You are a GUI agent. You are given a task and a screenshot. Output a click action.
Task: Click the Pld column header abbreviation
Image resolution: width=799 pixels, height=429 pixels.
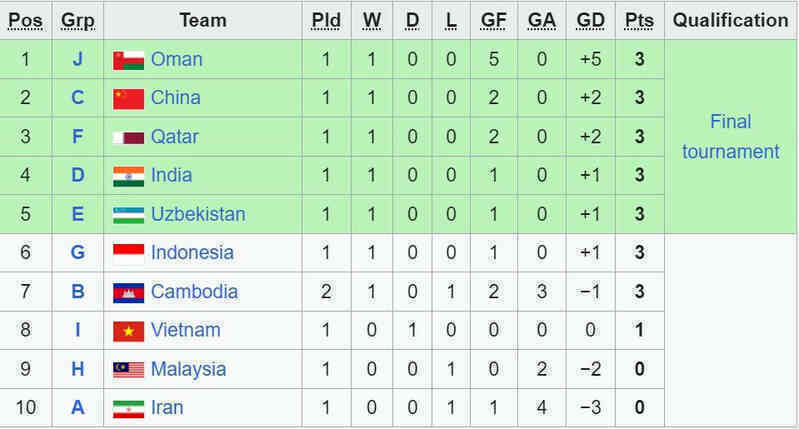(x=326, y=20)
